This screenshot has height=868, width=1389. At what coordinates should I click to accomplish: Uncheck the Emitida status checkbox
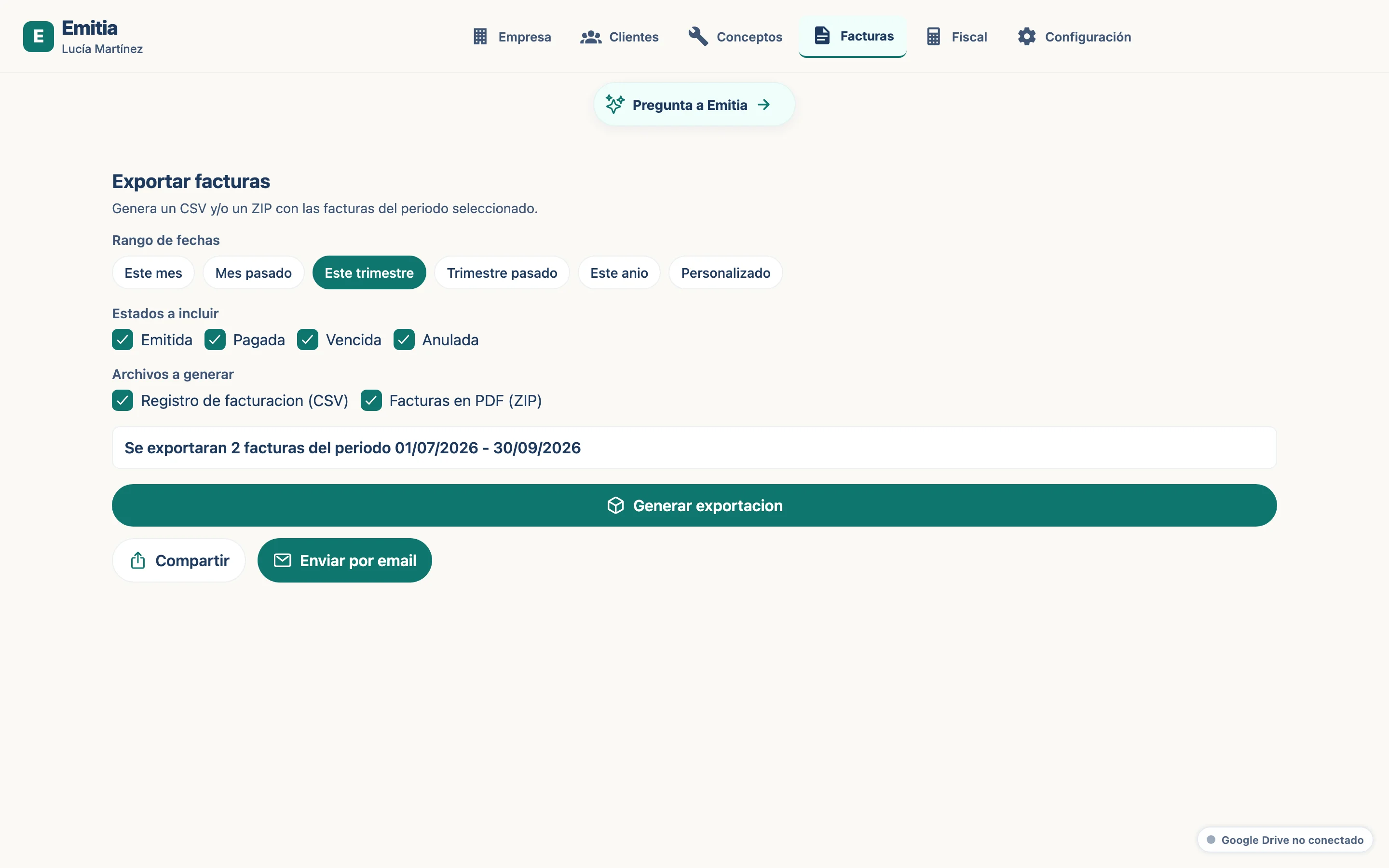point(122,340)
